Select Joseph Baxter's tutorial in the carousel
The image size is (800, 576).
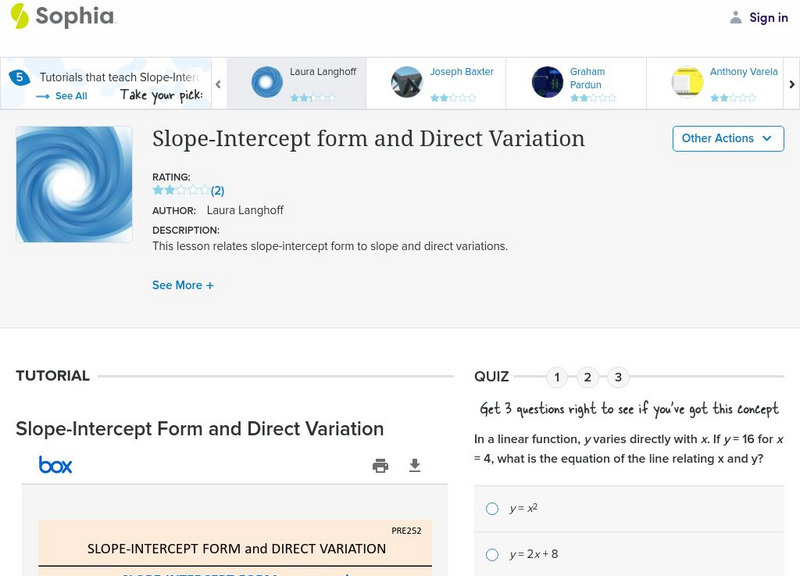point(436,82)
